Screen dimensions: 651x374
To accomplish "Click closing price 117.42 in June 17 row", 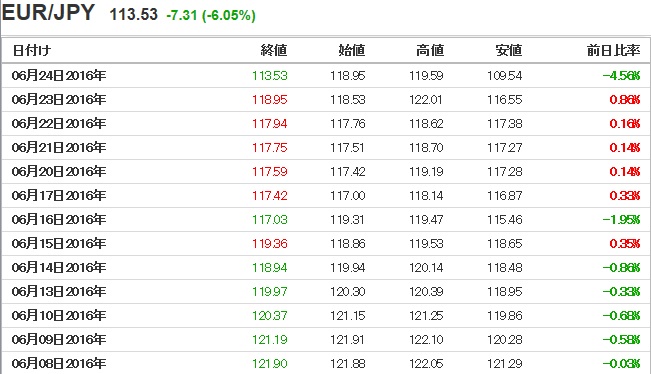I will [x=270, y=196].
